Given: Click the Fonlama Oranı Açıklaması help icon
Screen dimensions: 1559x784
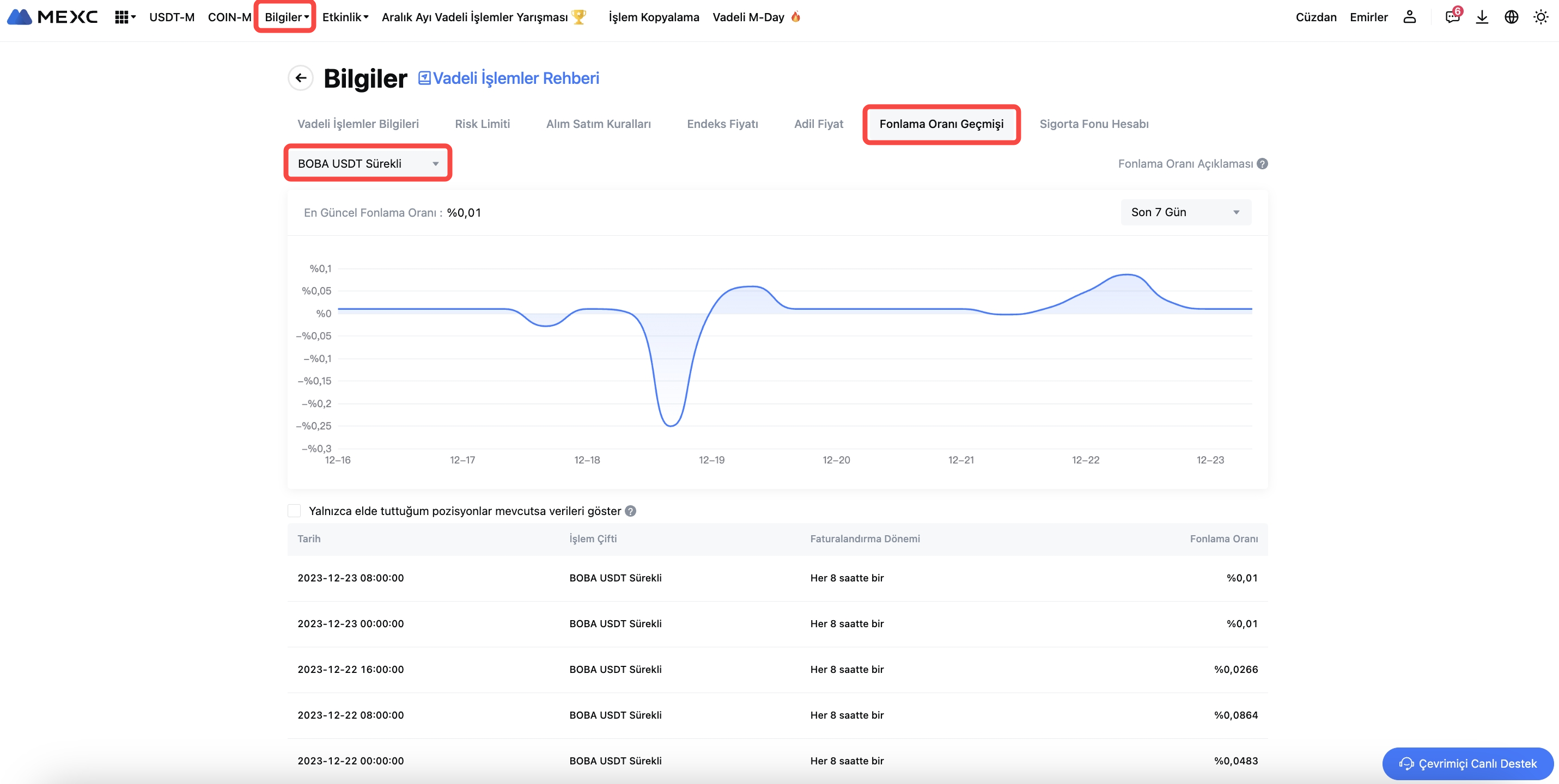Looking at the screenshot, I should click(1263, 164).
